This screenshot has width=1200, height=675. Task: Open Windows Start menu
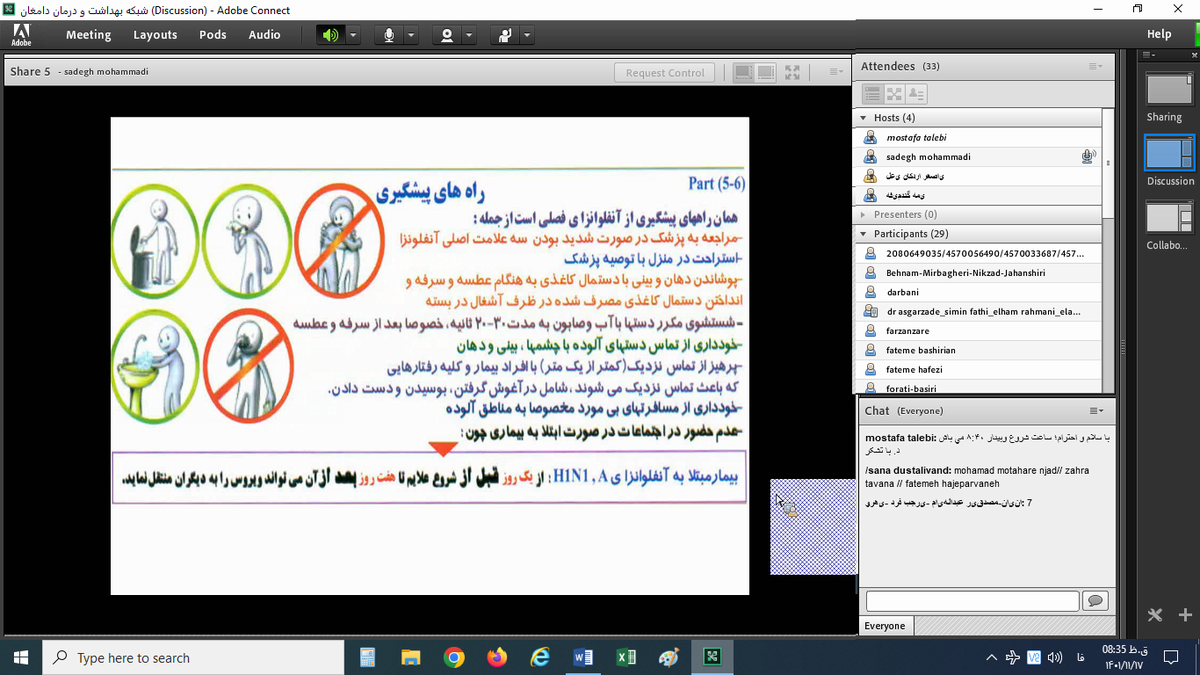tap(21, 657)
